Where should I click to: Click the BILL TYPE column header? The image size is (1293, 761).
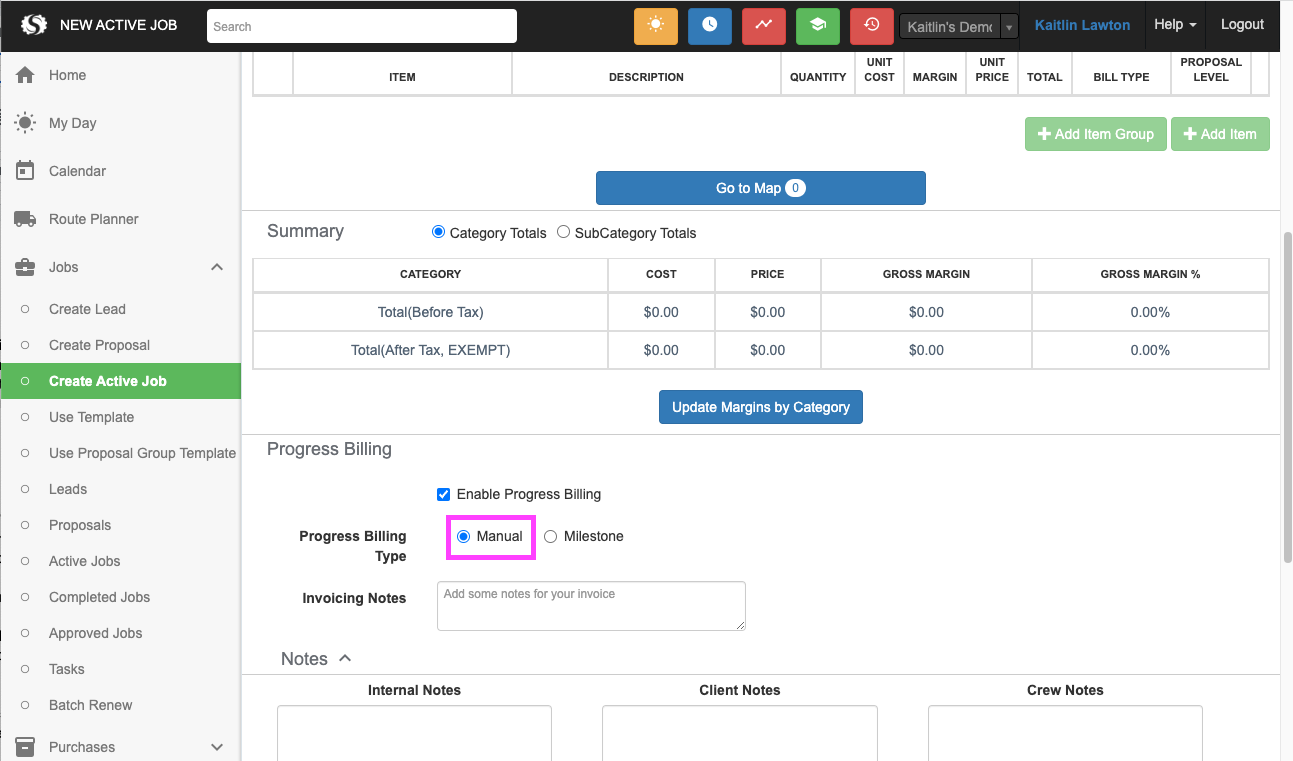[1121, 77]
